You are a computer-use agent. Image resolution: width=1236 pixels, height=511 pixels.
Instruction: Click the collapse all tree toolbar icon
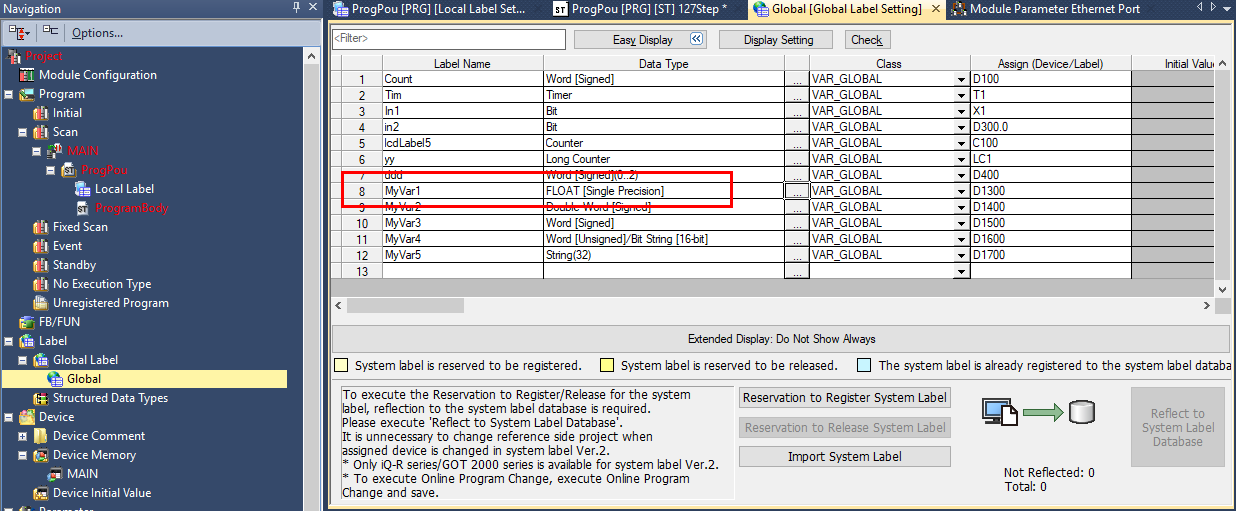point(50,32)
